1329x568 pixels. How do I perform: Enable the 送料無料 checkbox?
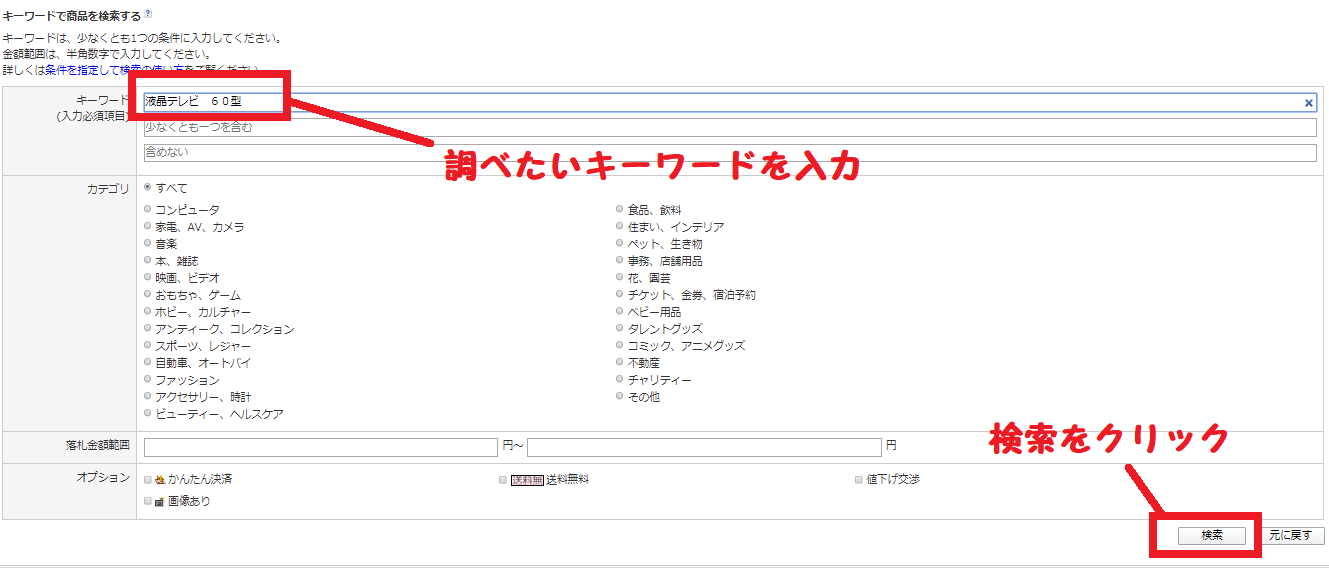[x=503, y=480]
